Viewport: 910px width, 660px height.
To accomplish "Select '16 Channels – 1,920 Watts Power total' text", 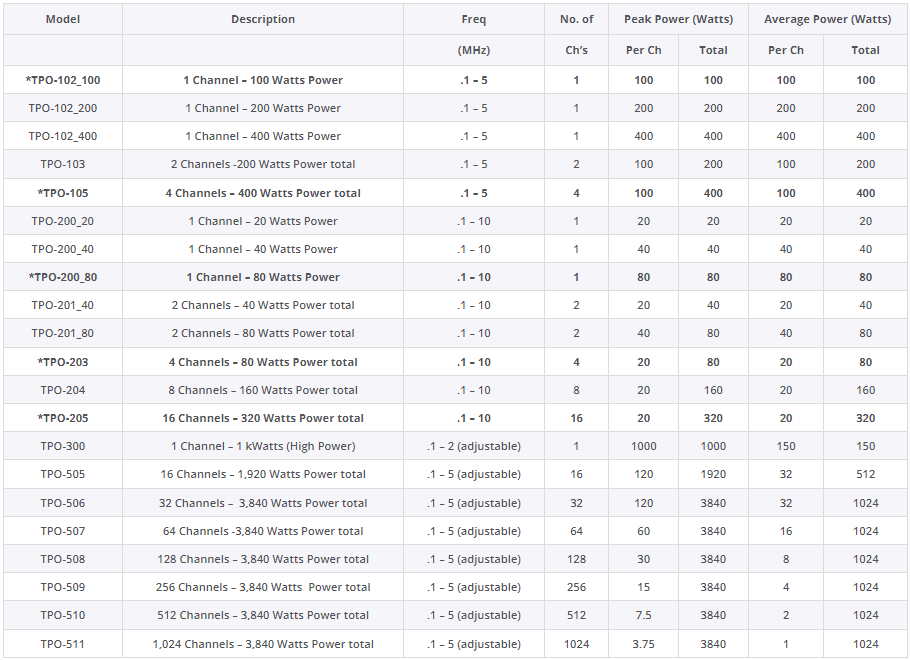I will pyautogui.click(x=263, y=474).
